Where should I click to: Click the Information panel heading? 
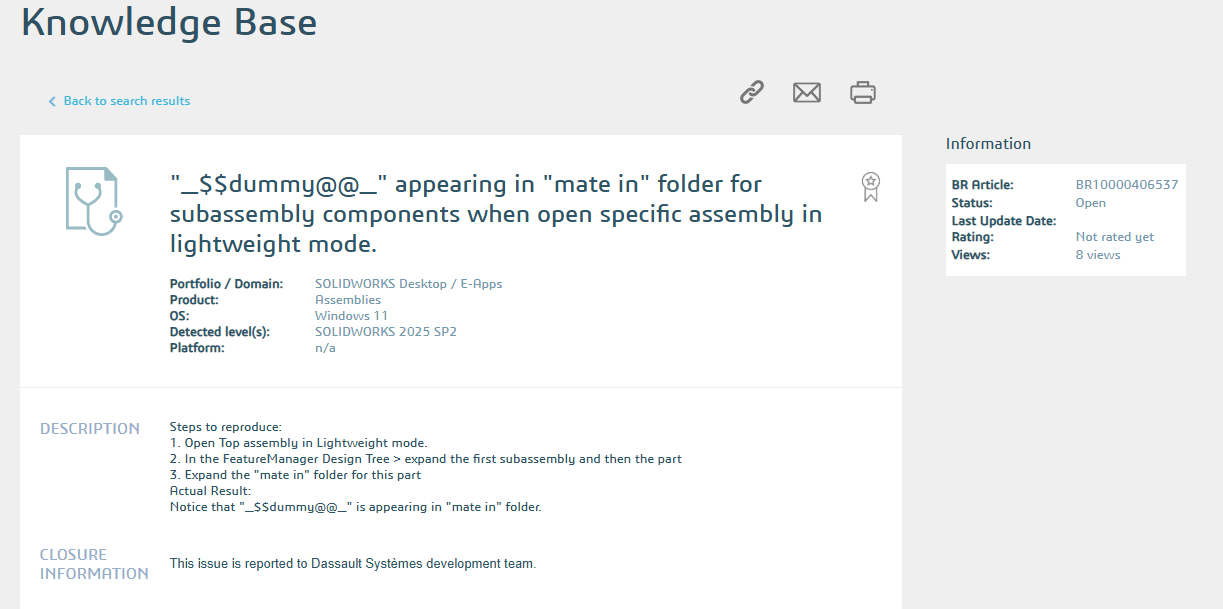point(988,144)
